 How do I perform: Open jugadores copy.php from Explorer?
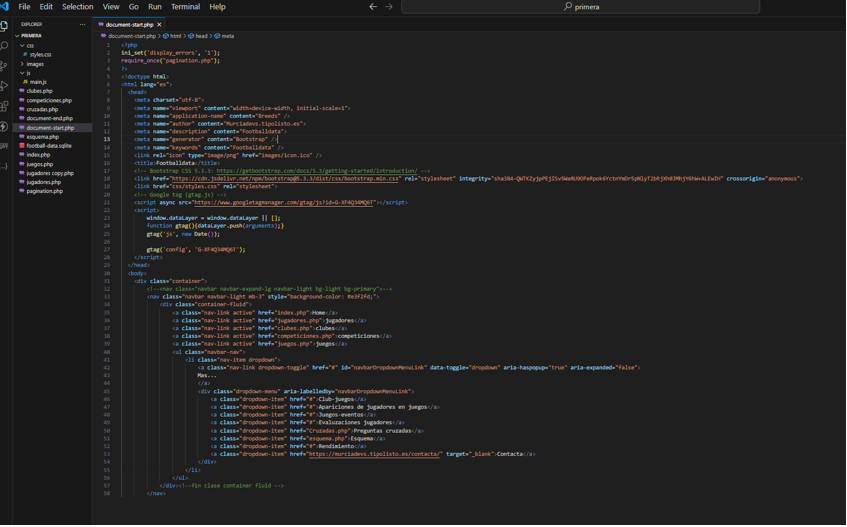click(x=49, y=173)
